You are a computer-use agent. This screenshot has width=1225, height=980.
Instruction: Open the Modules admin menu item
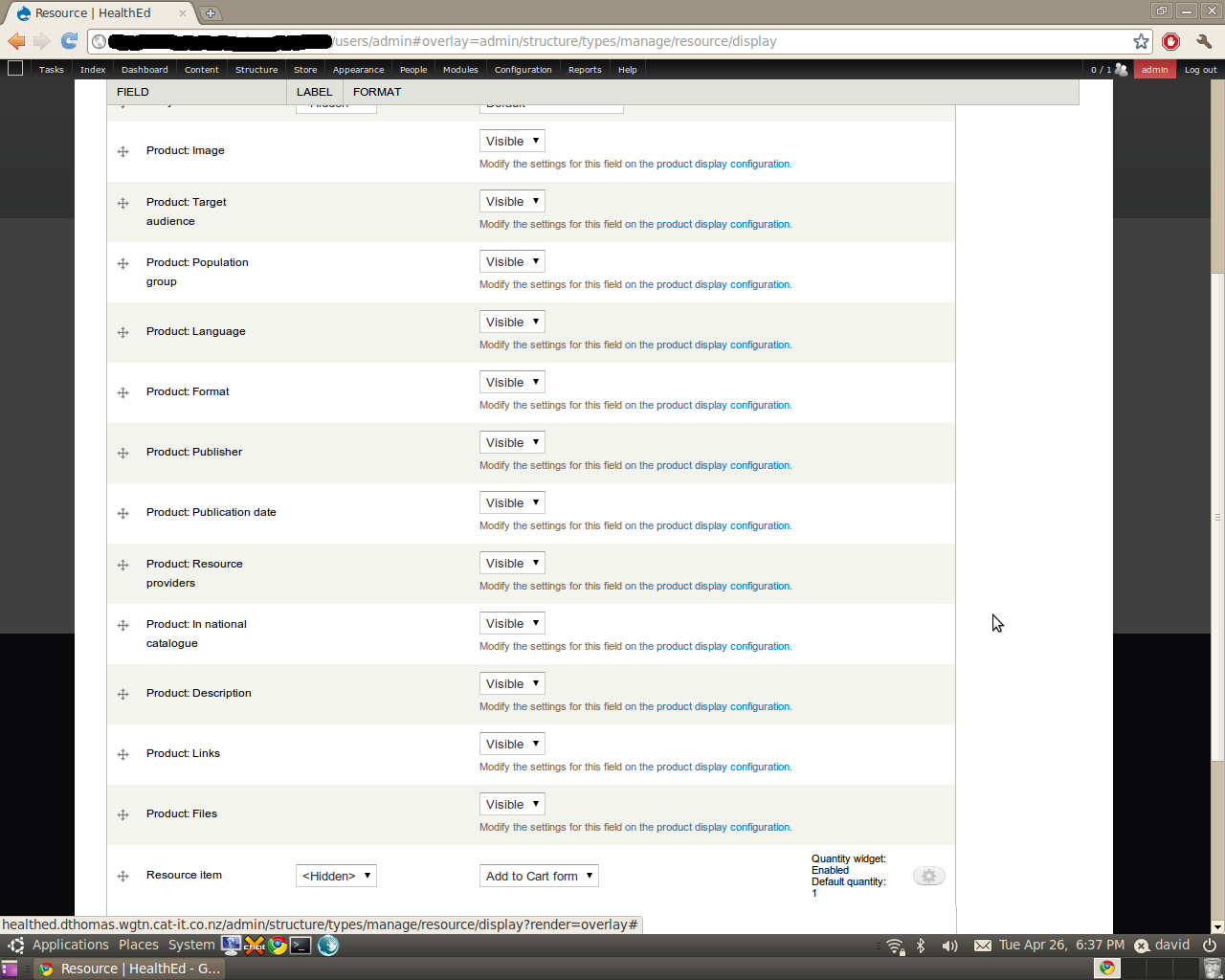click(x=460, y=69)
